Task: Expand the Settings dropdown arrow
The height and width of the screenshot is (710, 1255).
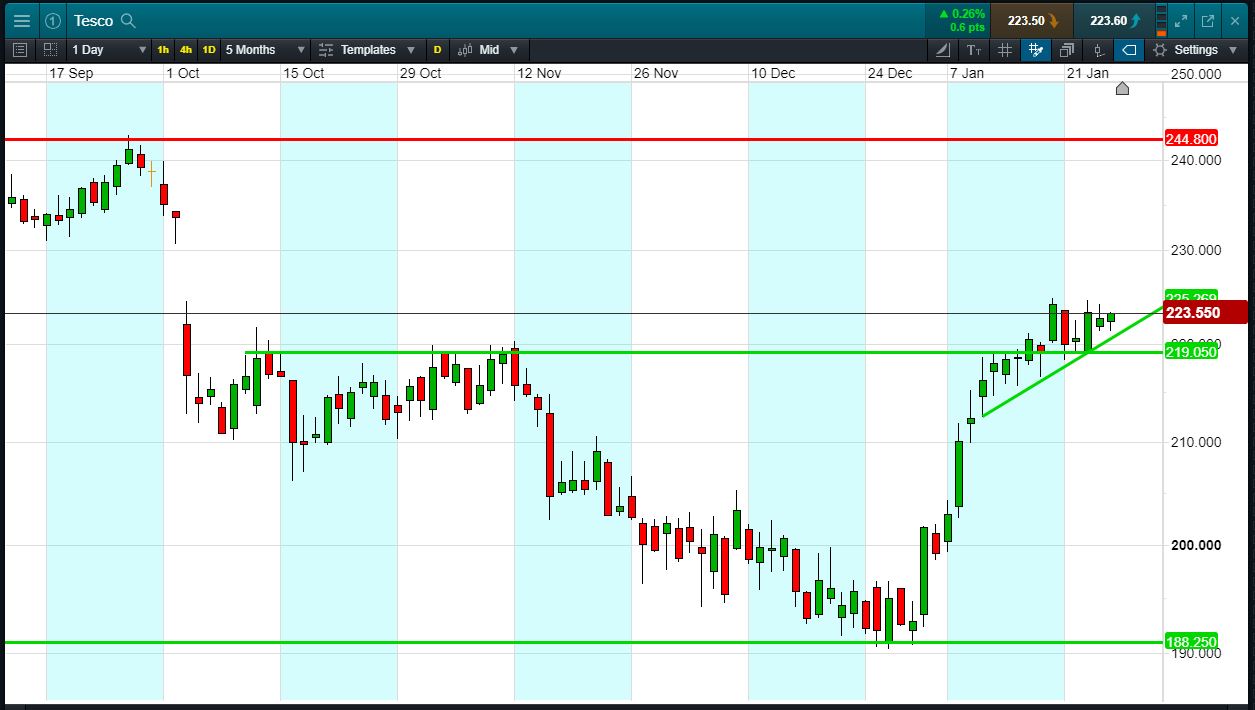Action: click(1232, 50)
